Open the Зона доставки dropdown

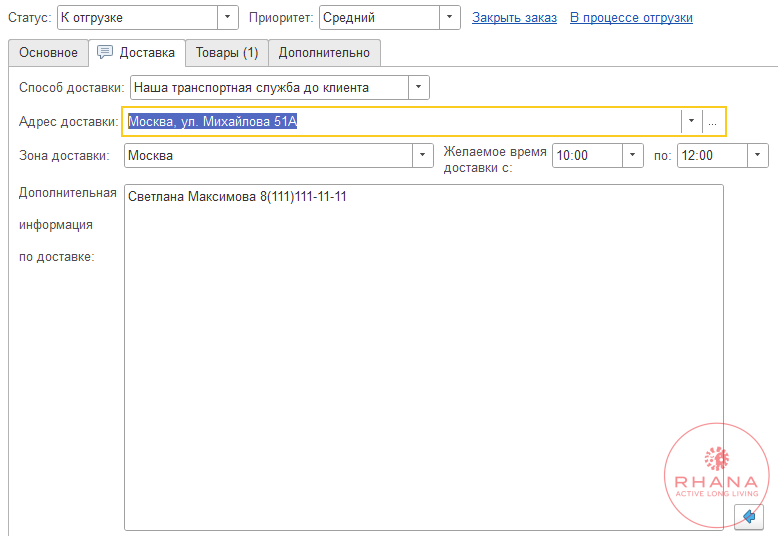(x=423, y=155)
